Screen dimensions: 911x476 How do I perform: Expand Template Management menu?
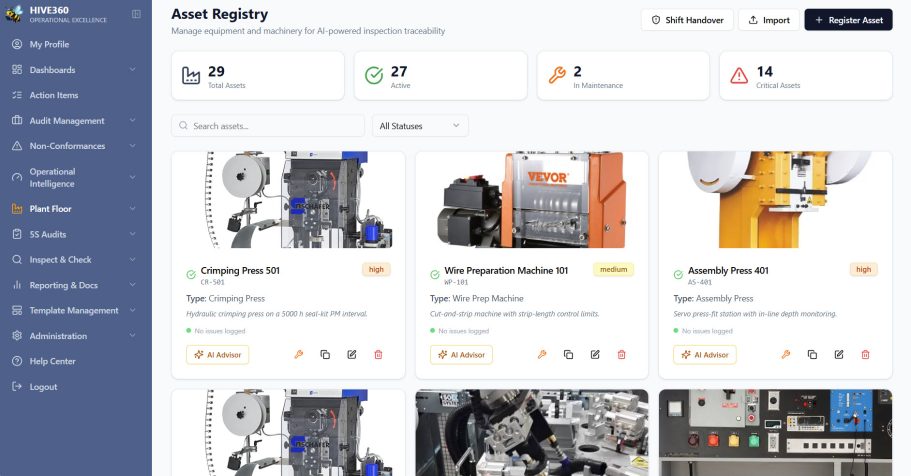[x=76, y=310]
